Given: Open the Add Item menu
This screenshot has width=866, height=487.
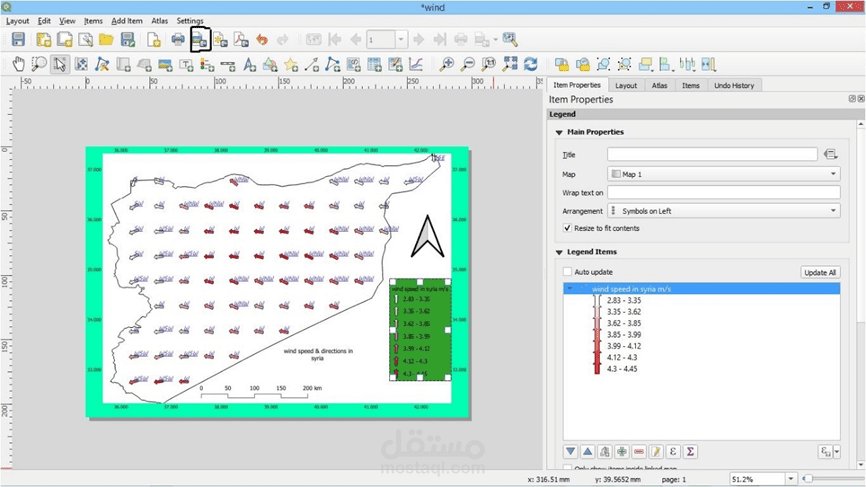Looking at the screenshot, I should pyautogui.click(x=126, y=20).
